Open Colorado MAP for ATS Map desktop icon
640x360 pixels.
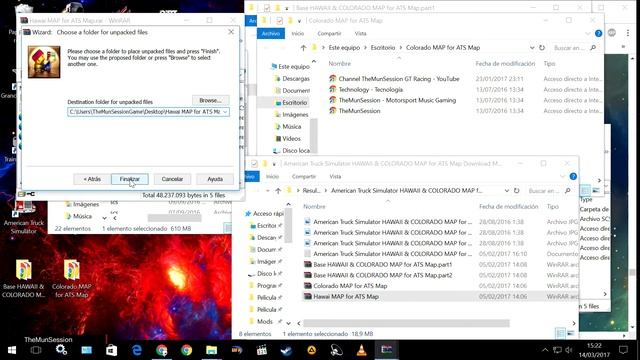pyautogui.click(x=72, y=278)
